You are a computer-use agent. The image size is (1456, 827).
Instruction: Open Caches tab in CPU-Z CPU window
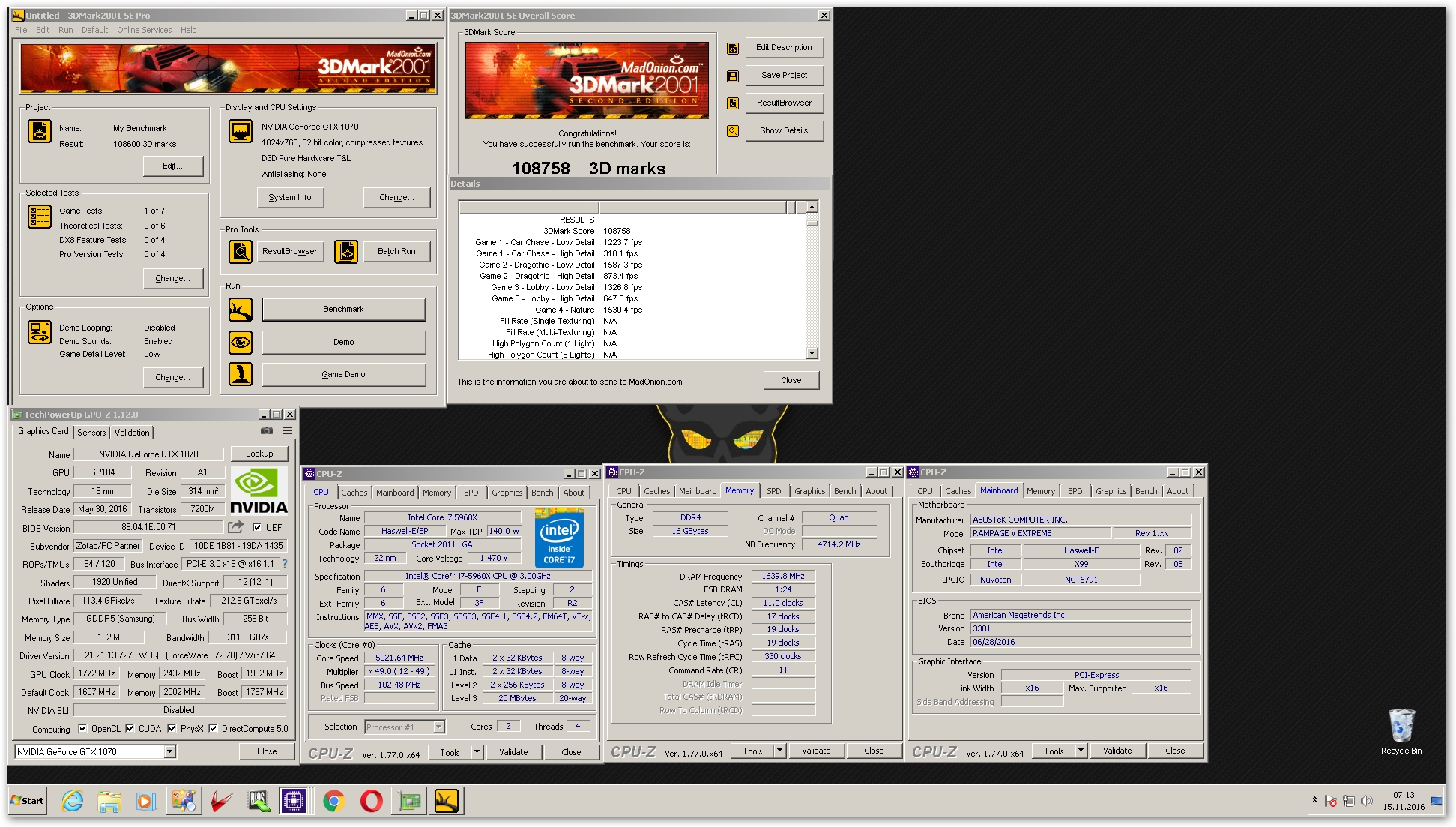[x=354, y=493]
